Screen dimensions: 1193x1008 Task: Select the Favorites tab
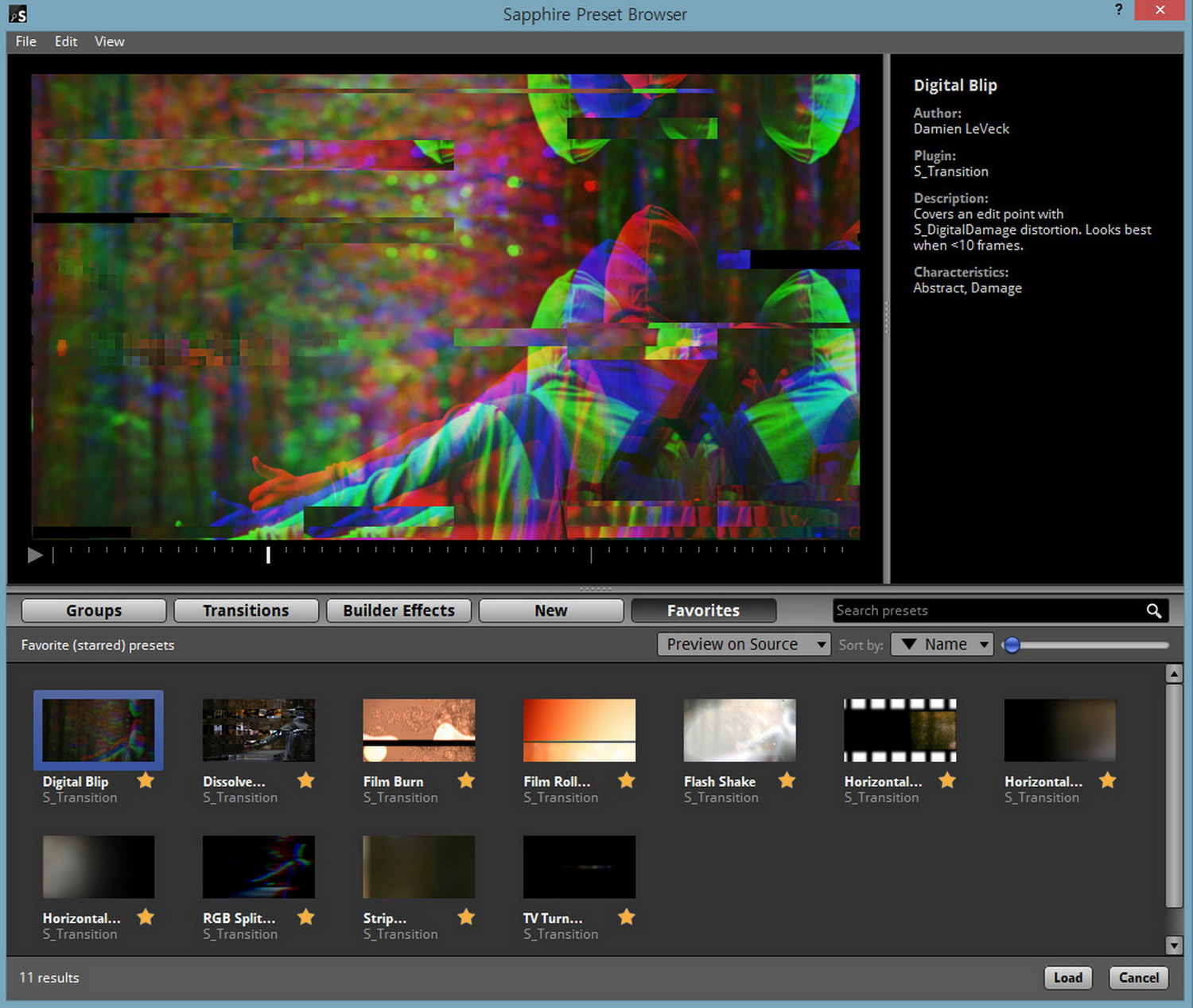coord(703,611)
